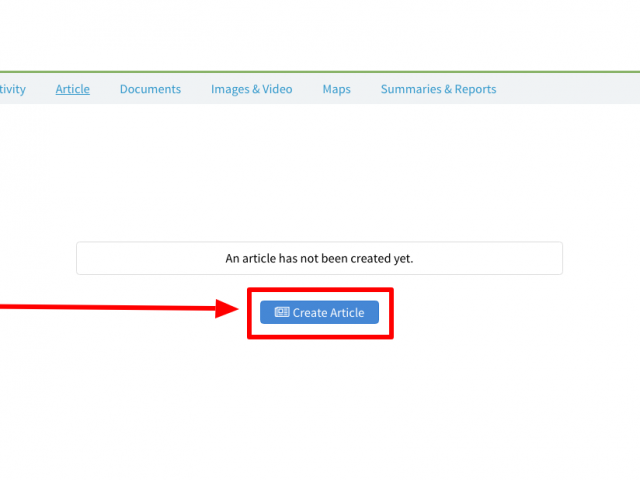Open the Article tab
Viewport: 640px width, 480px height.
pos(73,89)
